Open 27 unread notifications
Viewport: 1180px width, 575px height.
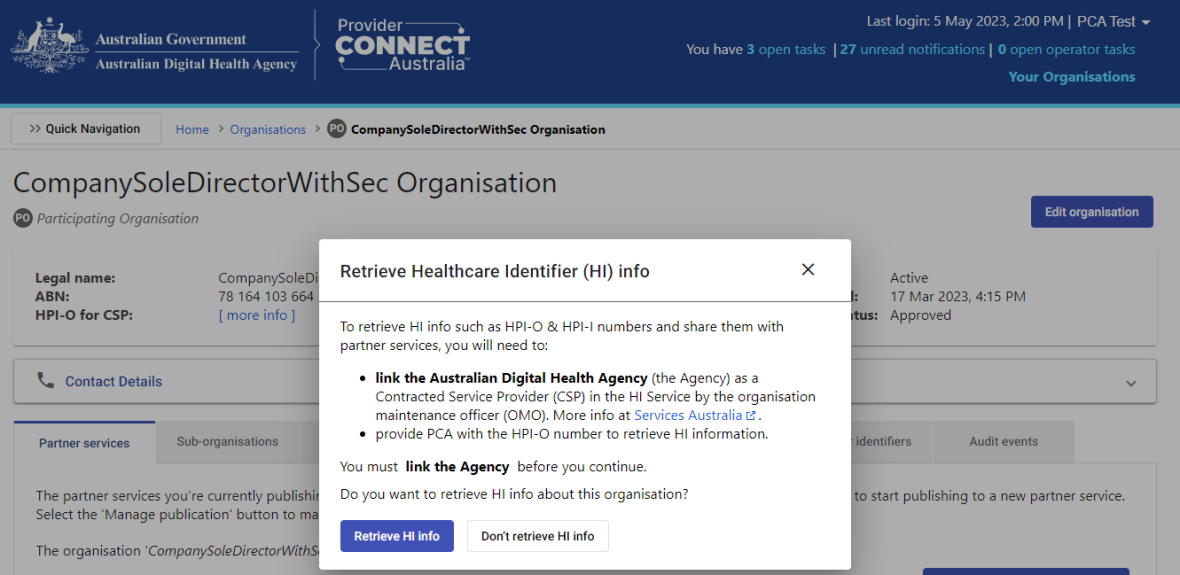pos(912,50)
